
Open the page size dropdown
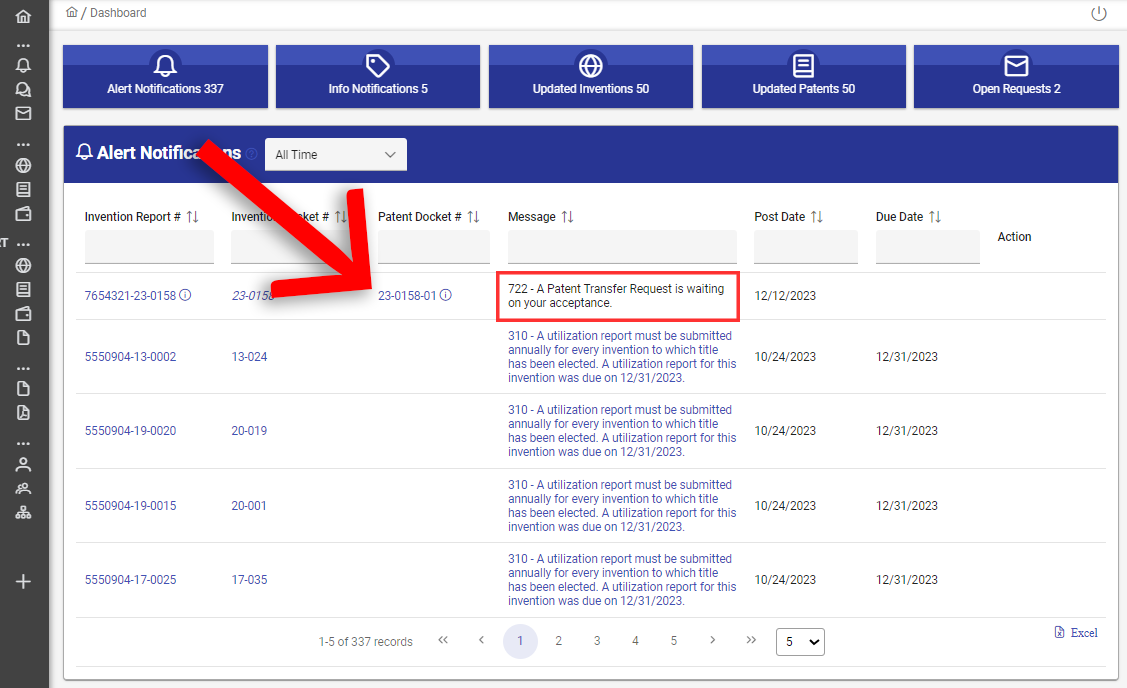click(800, 642)
